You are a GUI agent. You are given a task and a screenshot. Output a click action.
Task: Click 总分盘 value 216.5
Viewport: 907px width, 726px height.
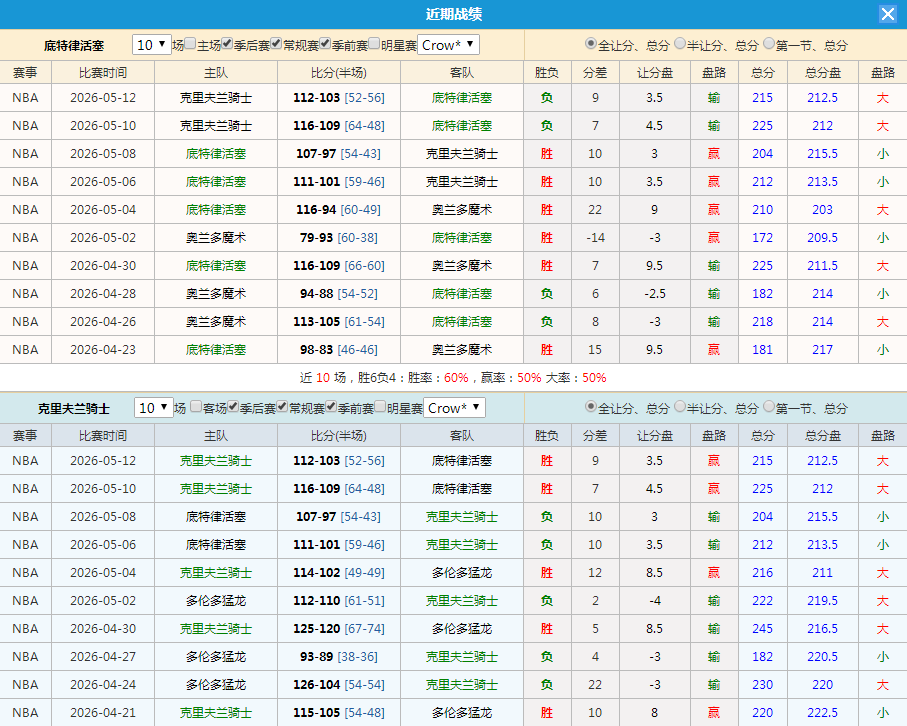point(823,629)
